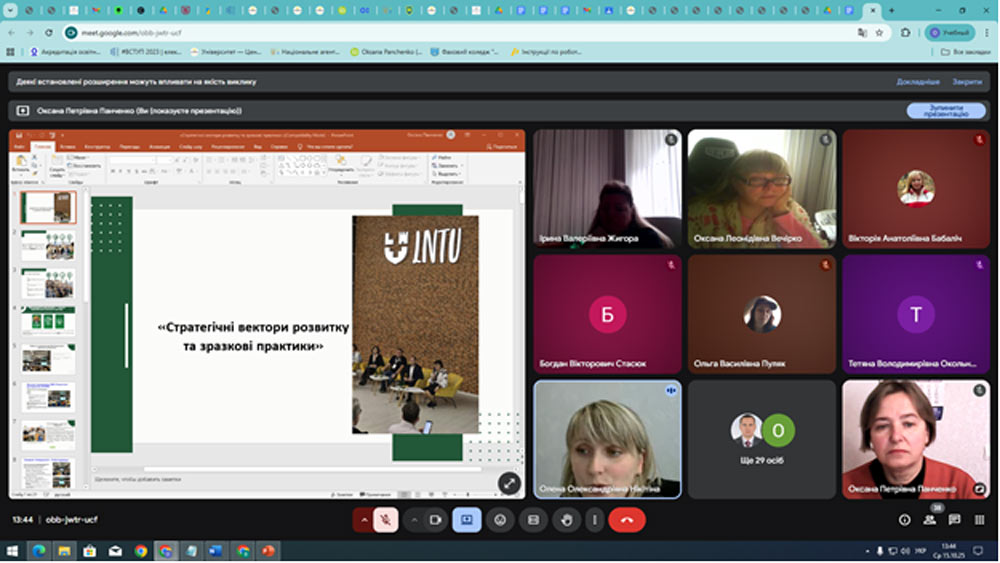Click the active present screen icon
Image resolution: width=1000 pixels, height=563 pixels.
pyautogui.click(x=466, y=520)
